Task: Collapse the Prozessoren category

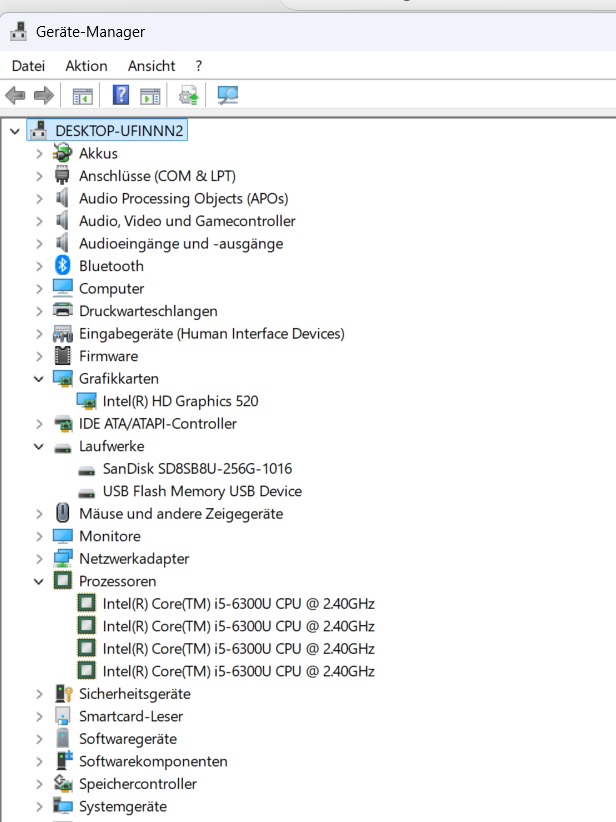Action: 39,581
